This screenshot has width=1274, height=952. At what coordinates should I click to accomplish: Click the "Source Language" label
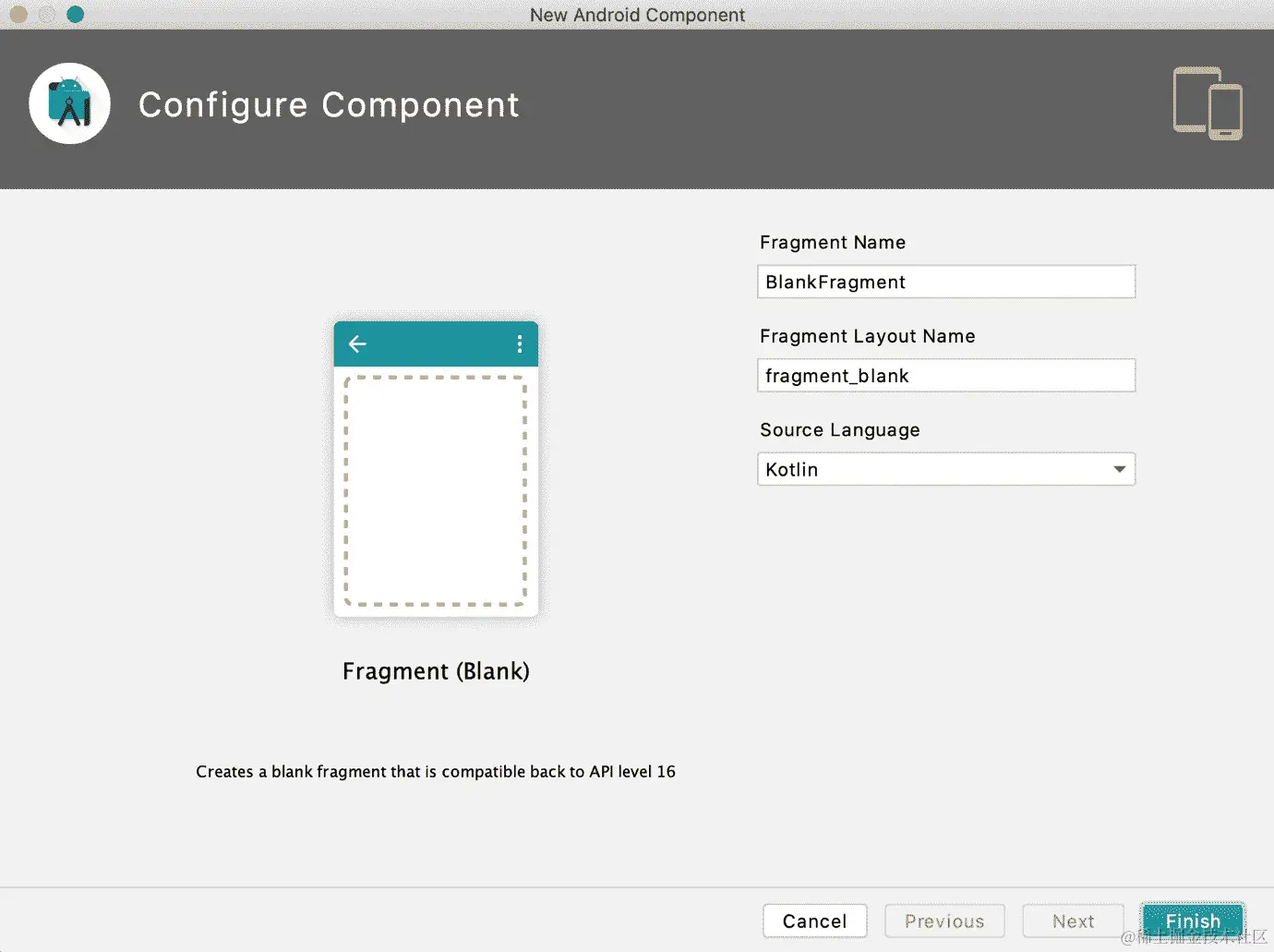point(840,430)
